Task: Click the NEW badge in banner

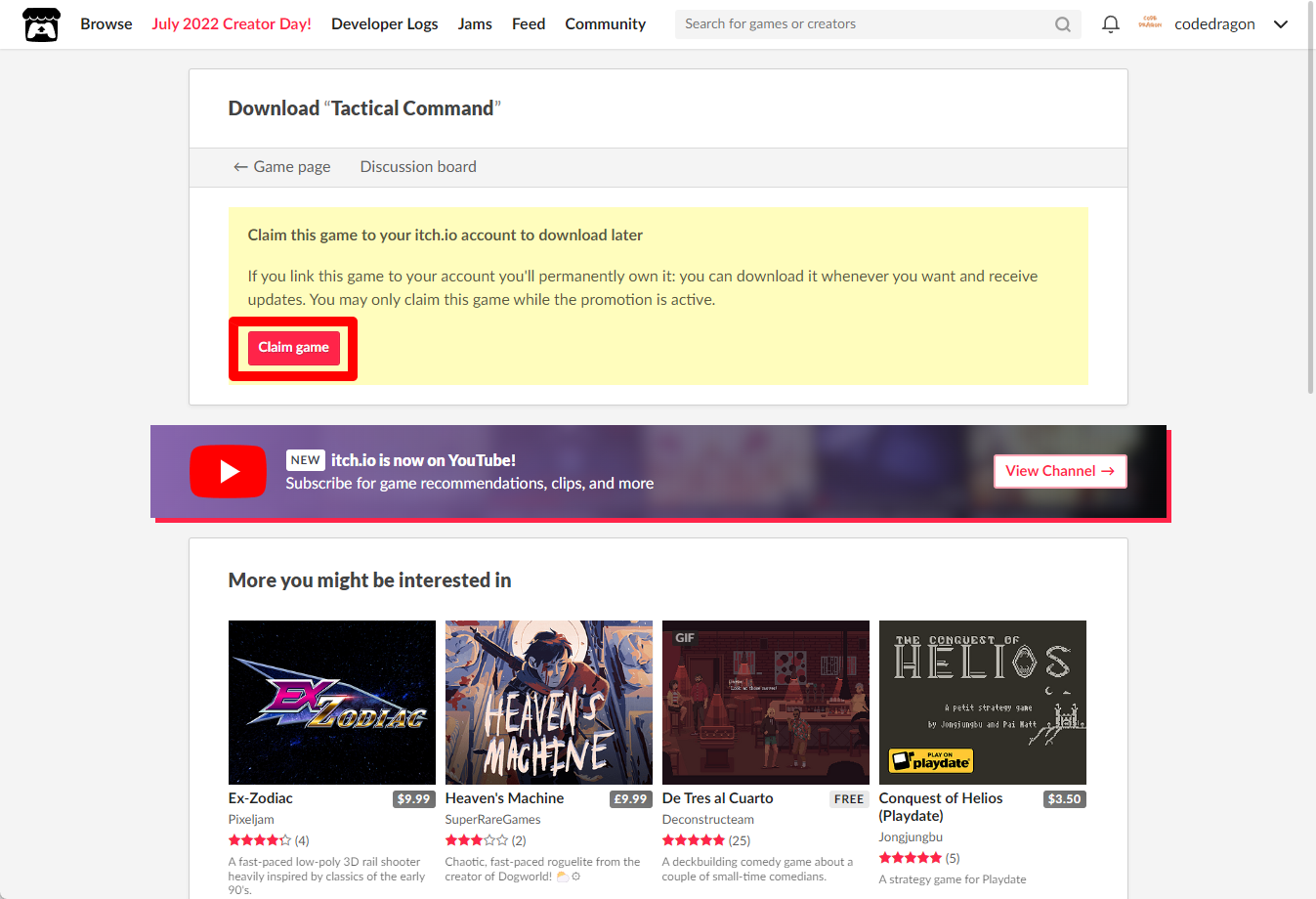Action: pyautogui.click(x=306, y=460)
